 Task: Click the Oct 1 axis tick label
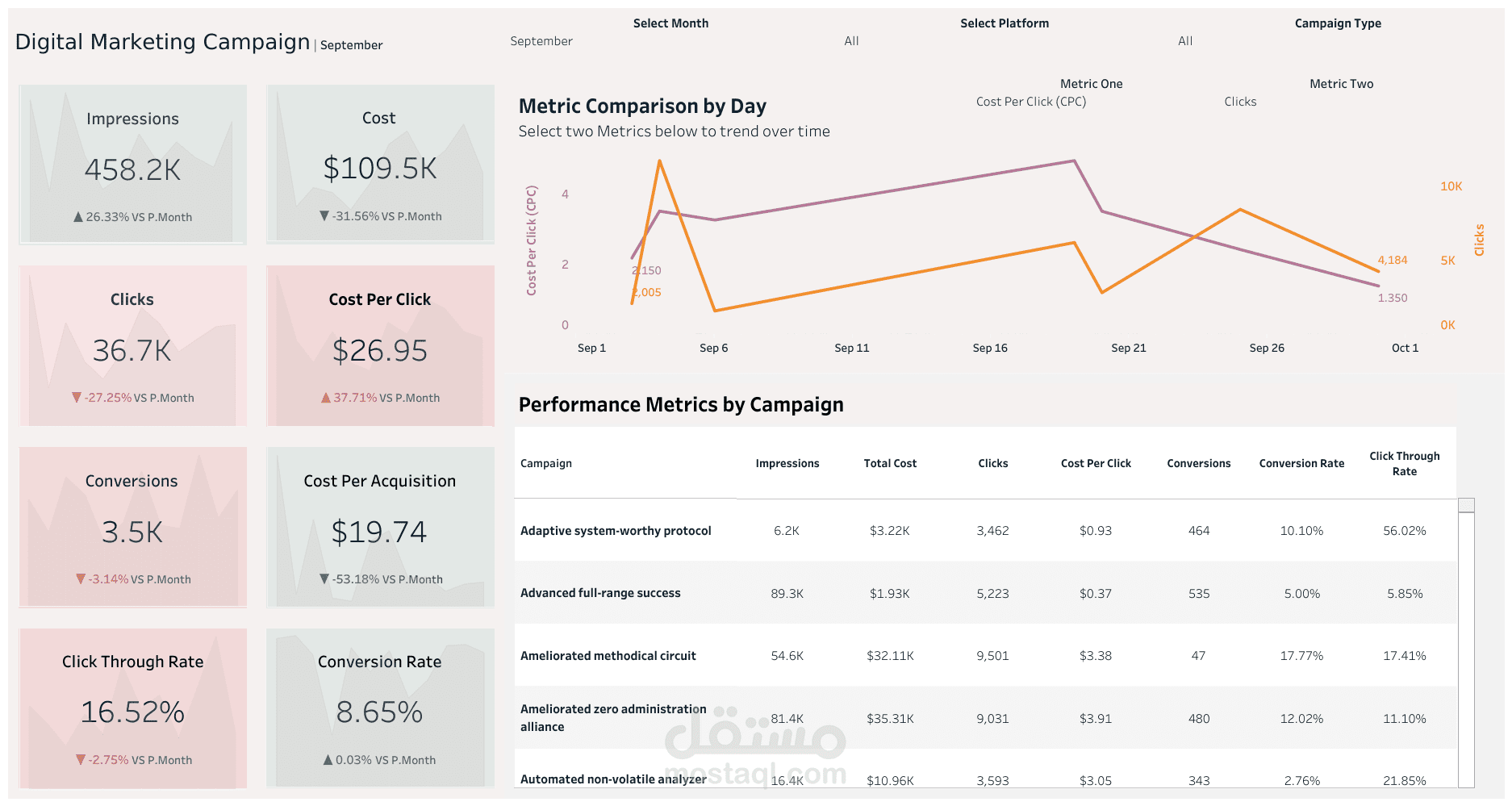coord(1405,348)
